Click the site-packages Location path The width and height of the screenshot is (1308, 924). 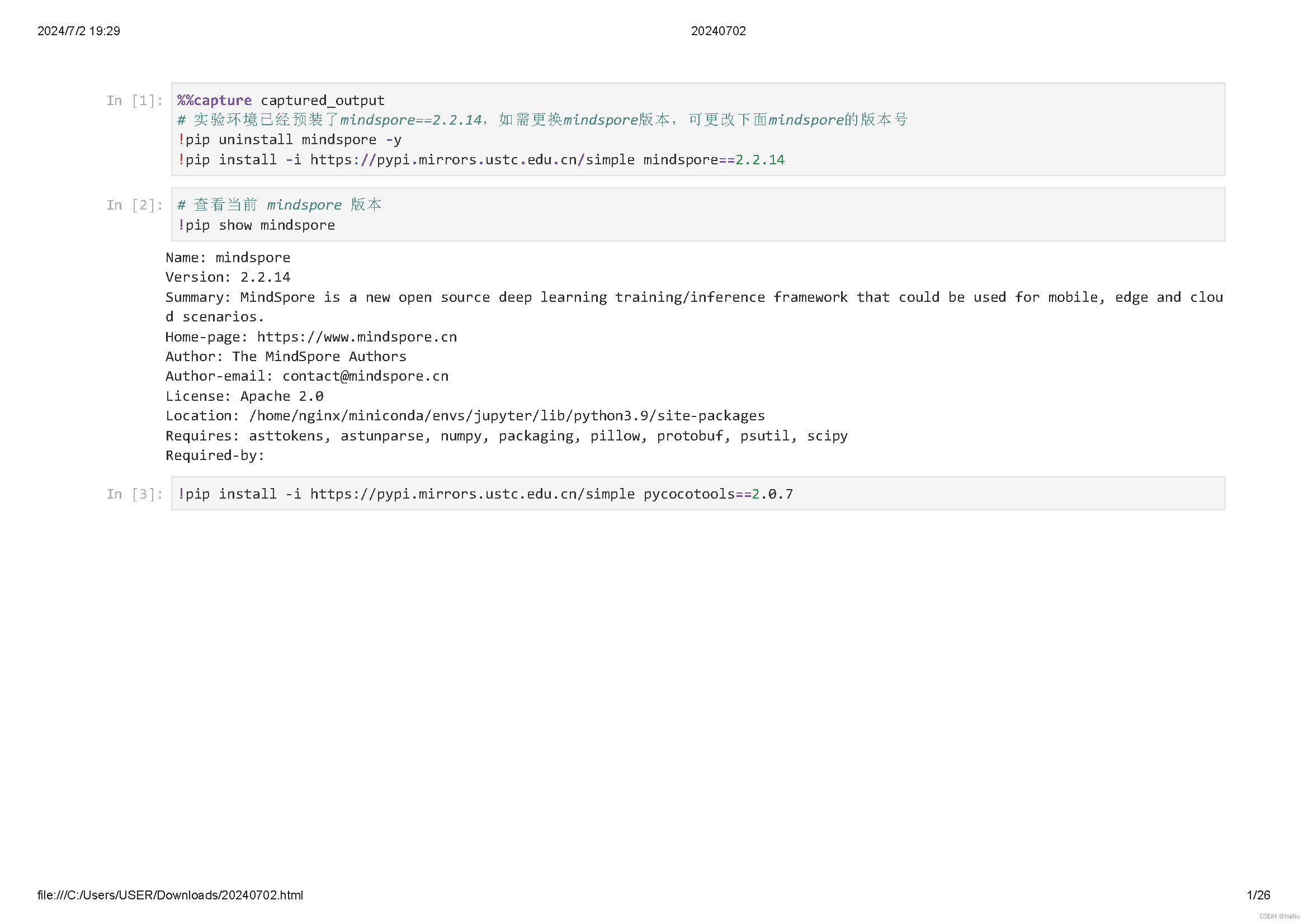tap(507, 416)
